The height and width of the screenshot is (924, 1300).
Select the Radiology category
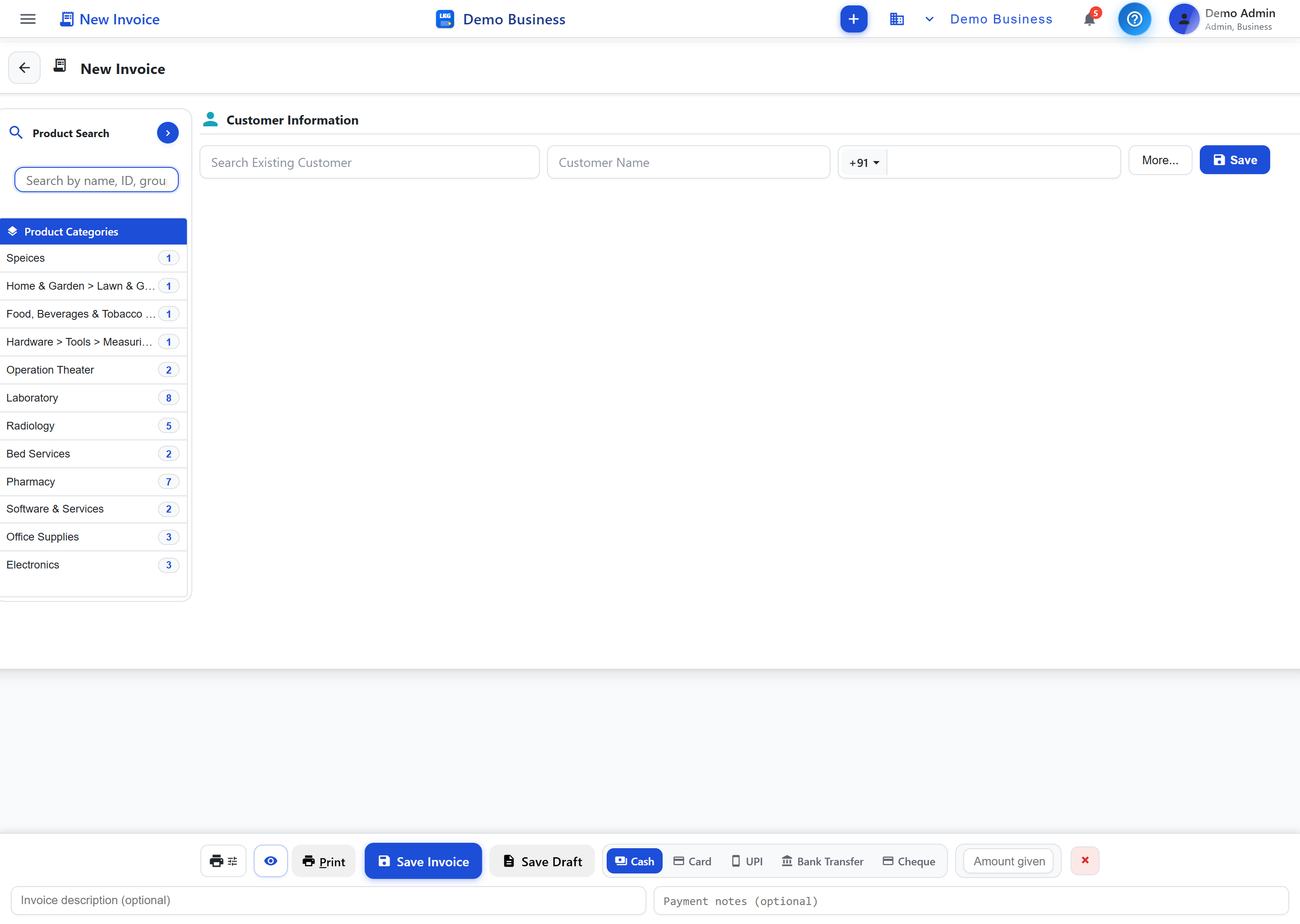pos(93,425)
